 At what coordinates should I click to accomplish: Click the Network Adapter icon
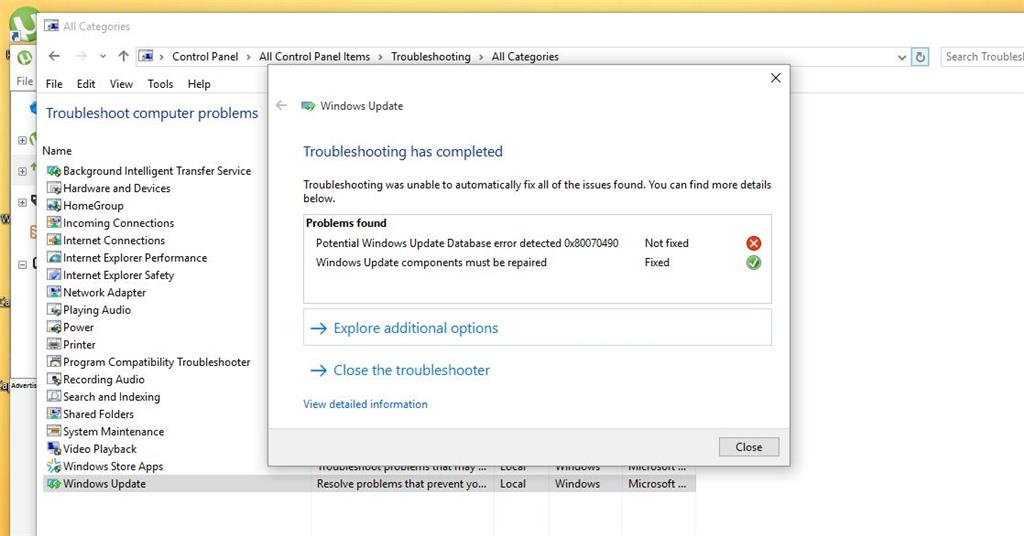tap(54, 292)
